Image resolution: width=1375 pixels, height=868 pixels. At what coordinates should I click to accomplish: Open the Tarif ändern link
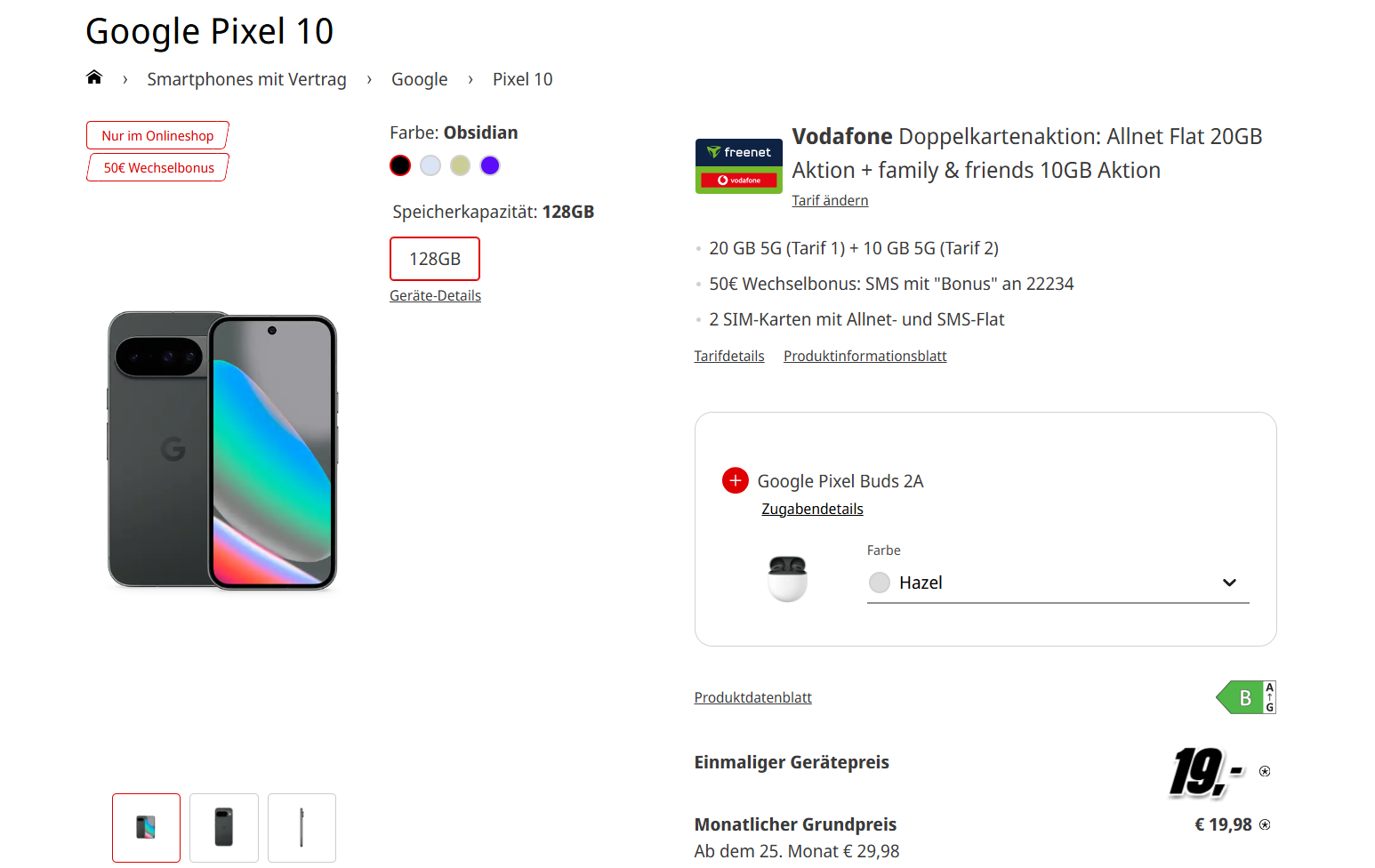pyautogui.click(x=830, y=200)
